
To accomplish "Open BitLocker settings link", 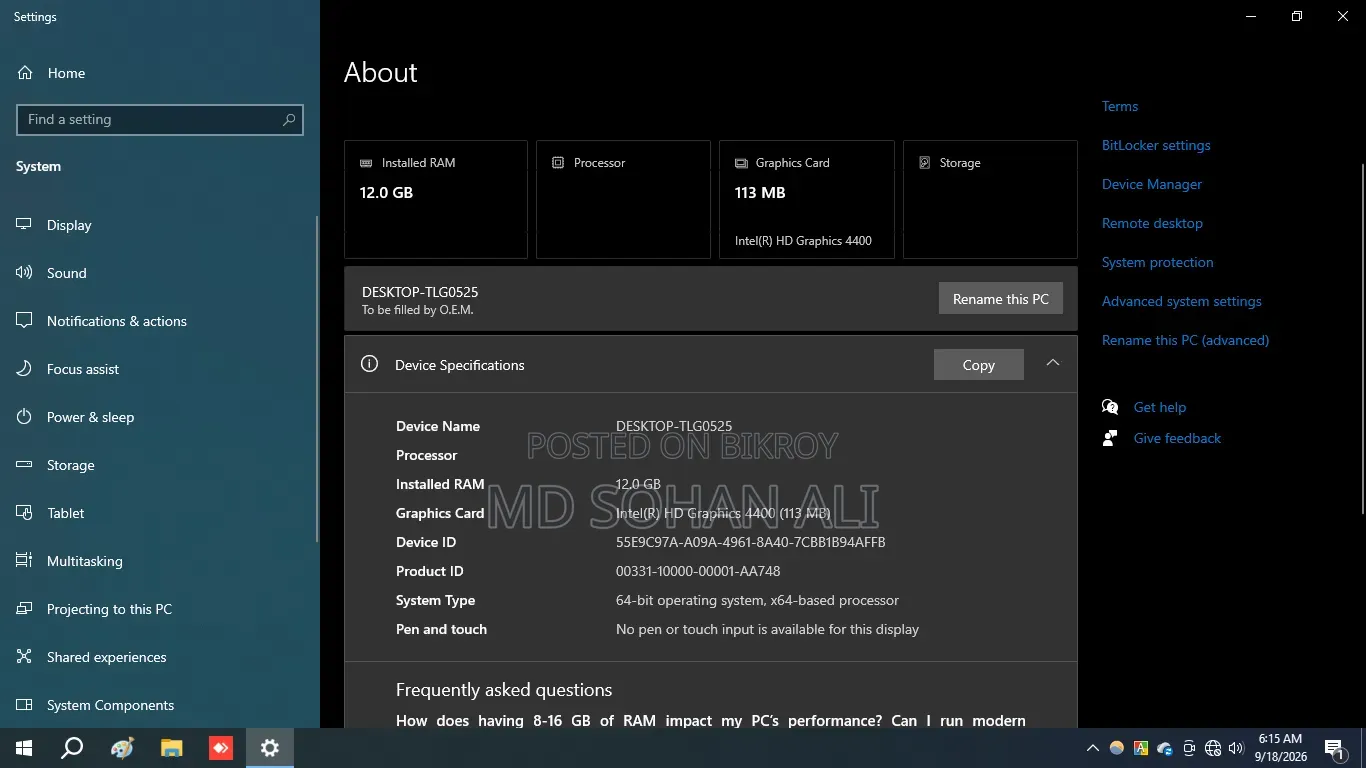I will pyautogui.click(x=1156, y=145).
